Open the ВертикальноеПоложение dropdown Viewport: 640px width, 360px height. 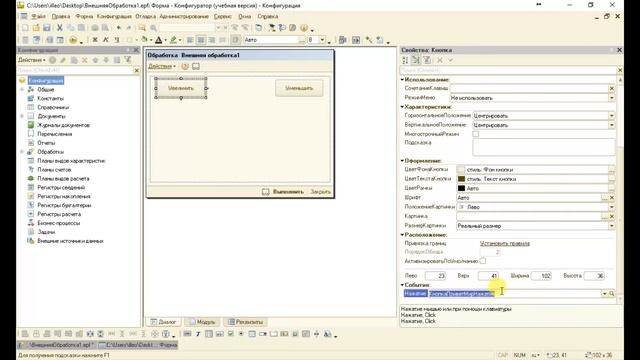(x=611, y=125)
